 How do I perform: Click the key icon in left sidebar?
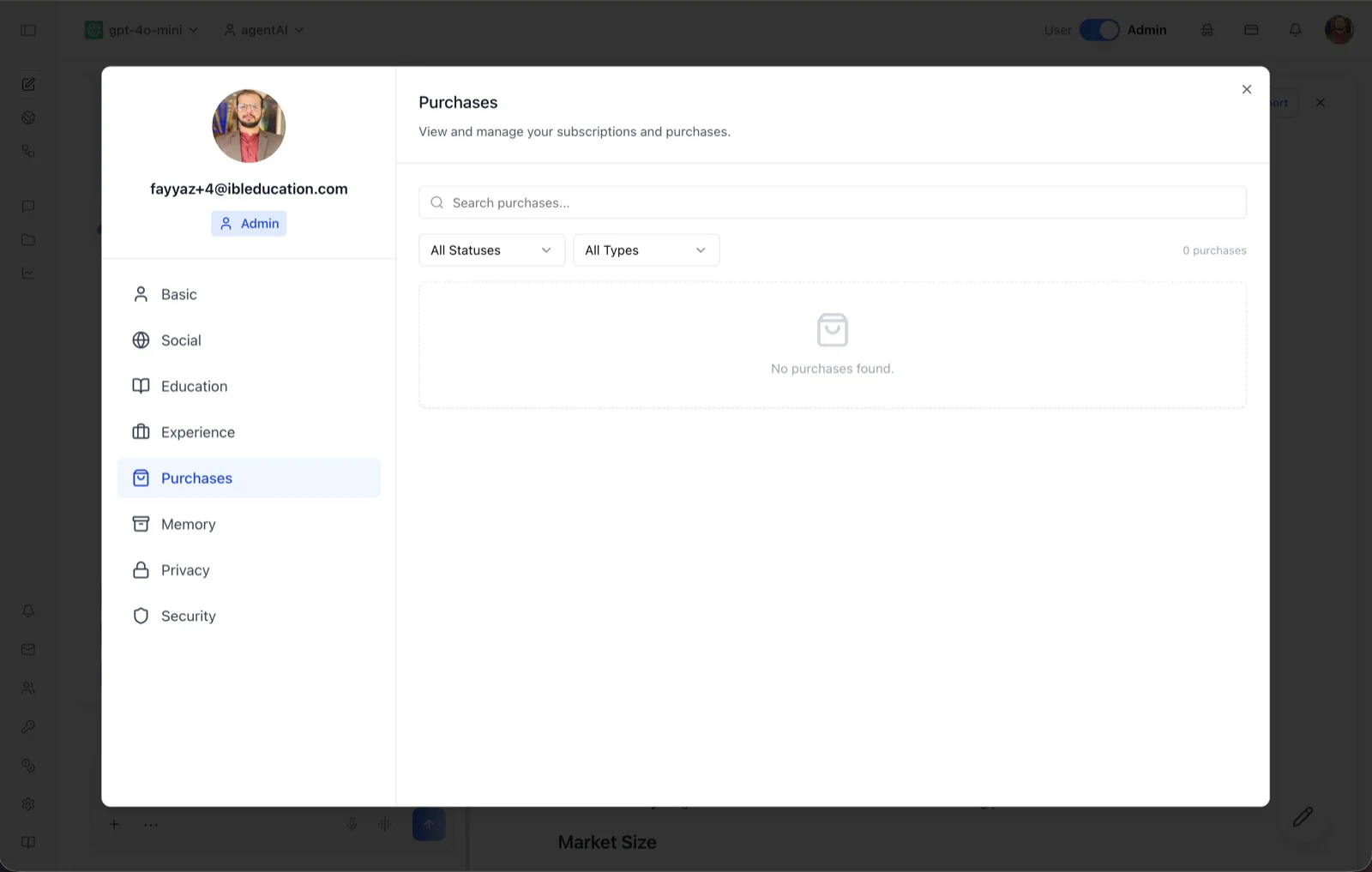pos(28,726)
